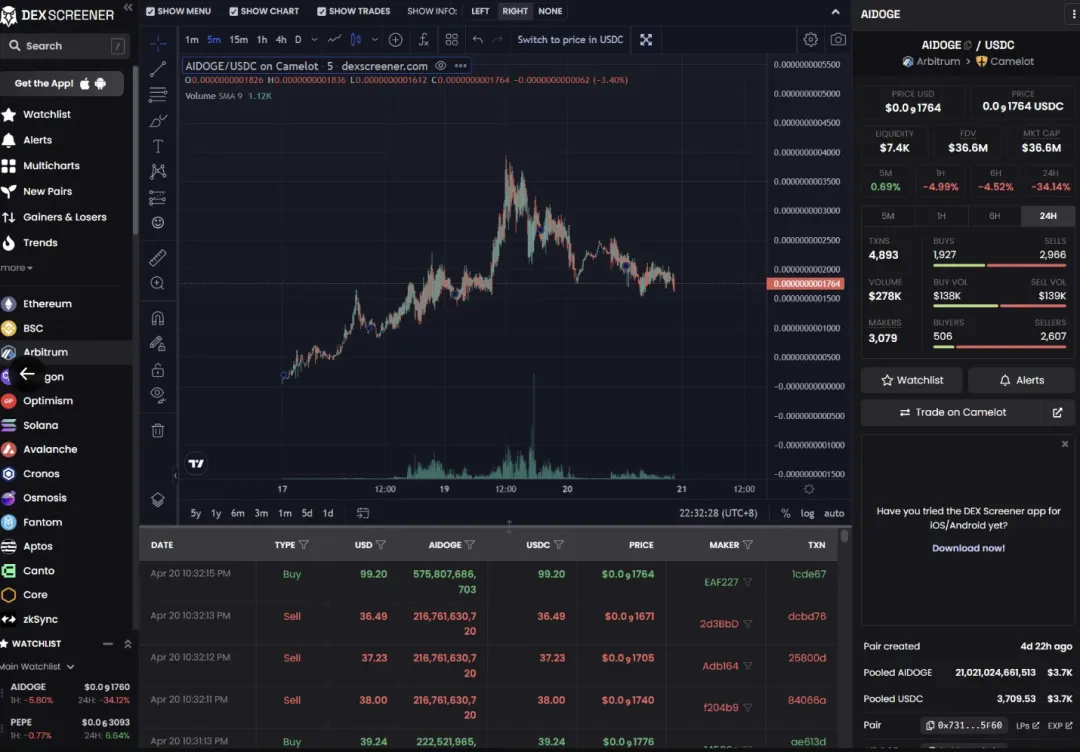Open the forecasting and position tool
The image size is (1080, 752).
pyautogui.click(x=158, y=198)
